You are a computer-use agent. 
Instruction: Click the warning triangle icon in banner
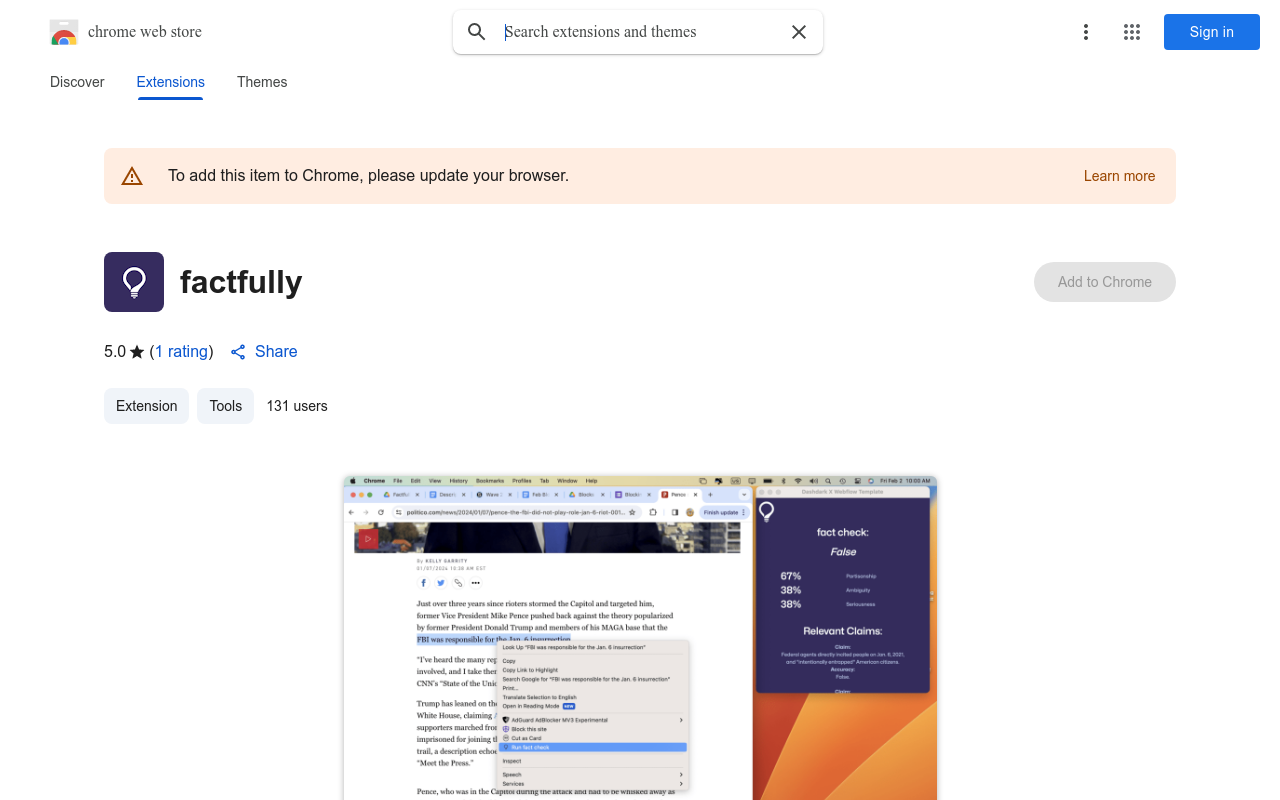click(x=132, y=176)
